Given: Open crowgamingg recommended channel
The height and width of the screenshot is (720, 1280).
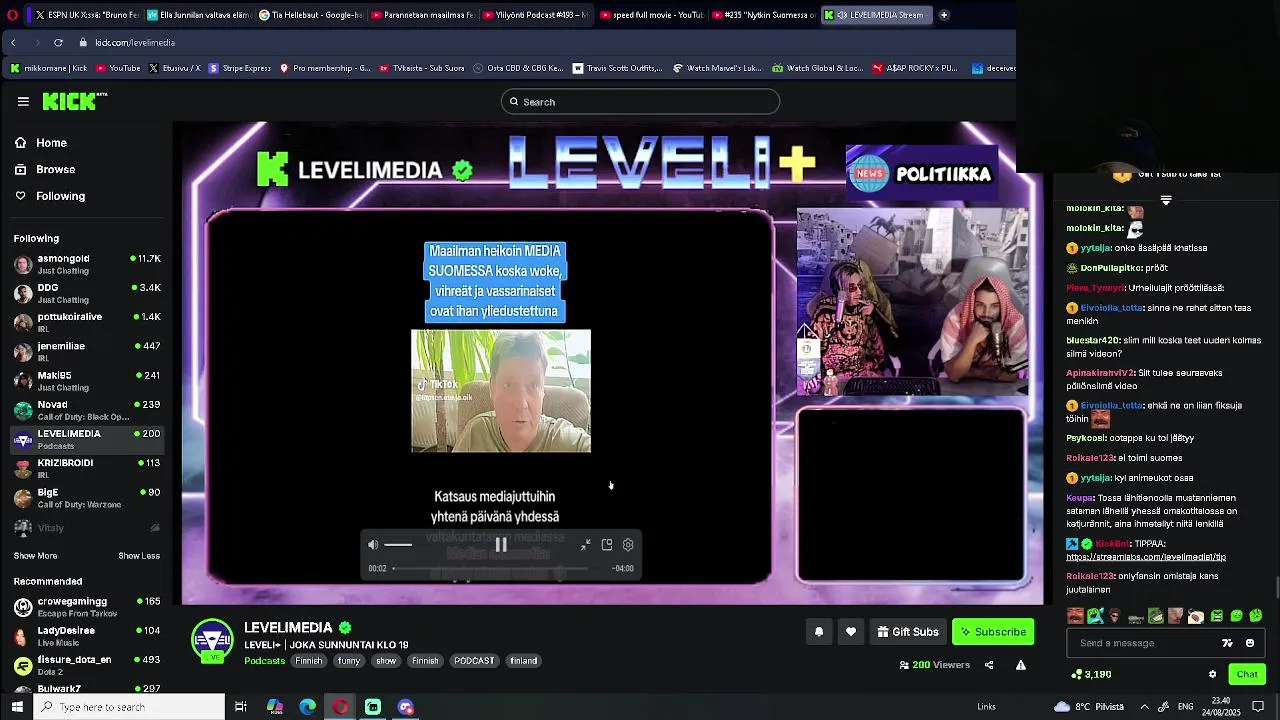Looking at the screenshot, I should click(86, 607).
